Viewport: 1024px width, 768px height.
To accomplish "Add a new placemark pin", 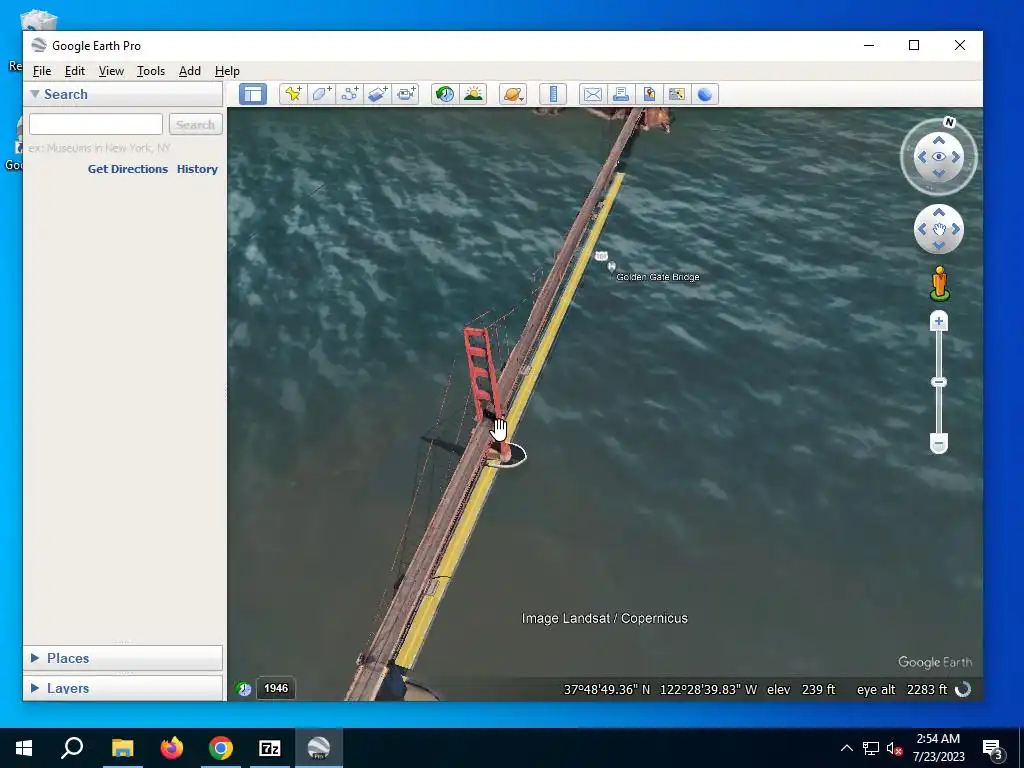I will click(x=293, y=94).
